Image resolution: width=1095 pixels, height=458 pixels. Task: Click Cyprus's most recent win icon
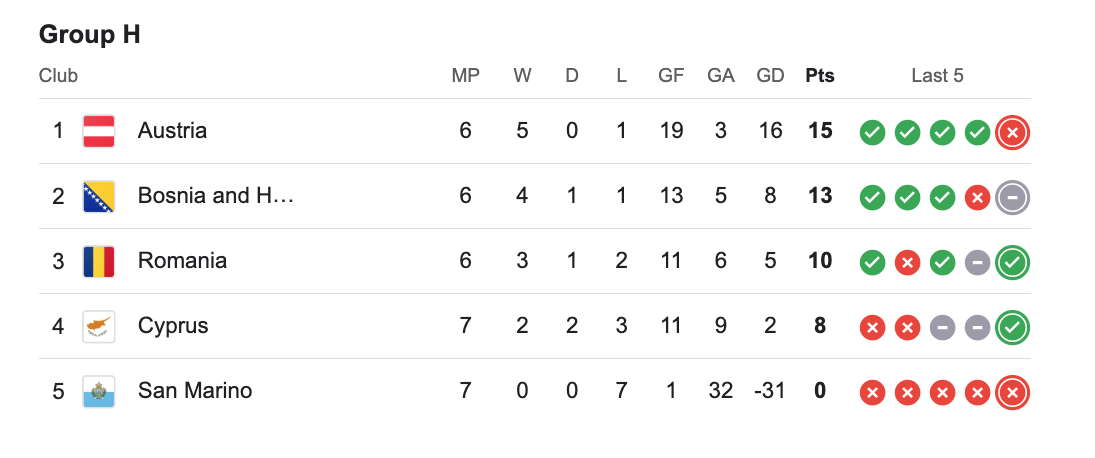click(x=1013, y=327)
